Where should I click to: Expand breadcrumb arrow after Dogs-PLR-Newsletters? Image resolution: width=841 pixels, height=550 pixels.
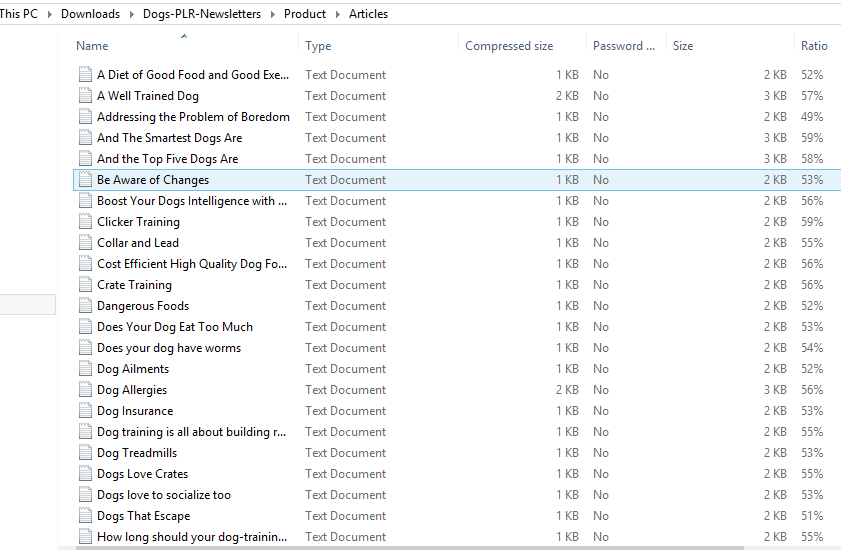click(x=272, y=14)
